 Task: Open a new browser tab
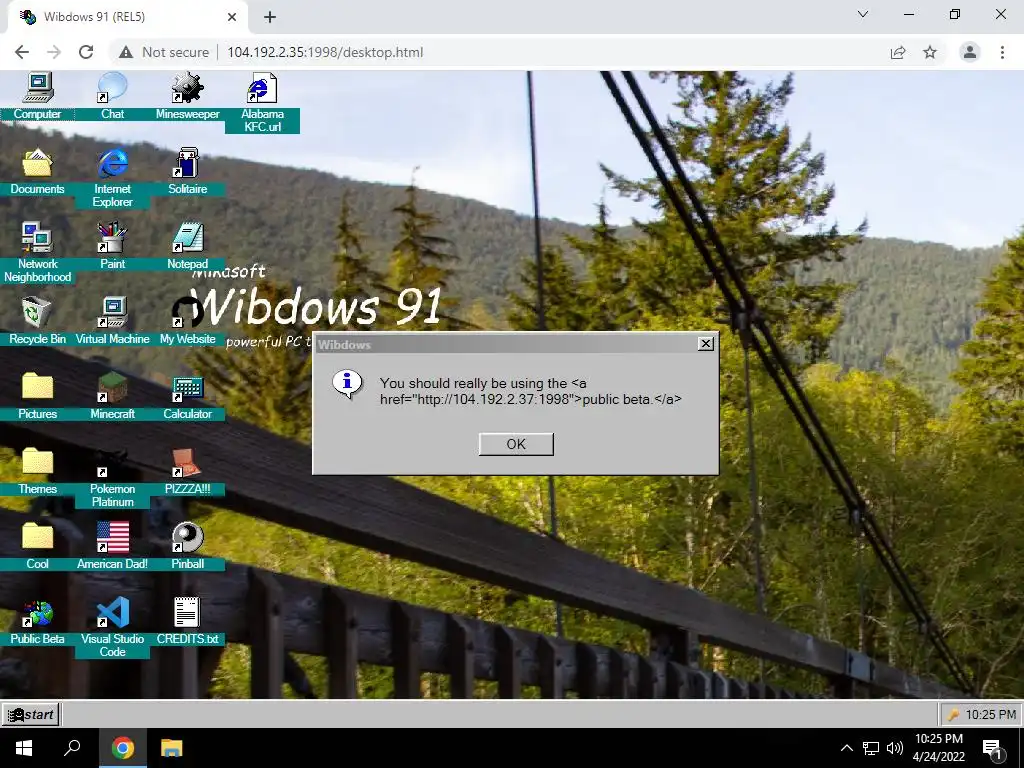click(x=270, y=17)
